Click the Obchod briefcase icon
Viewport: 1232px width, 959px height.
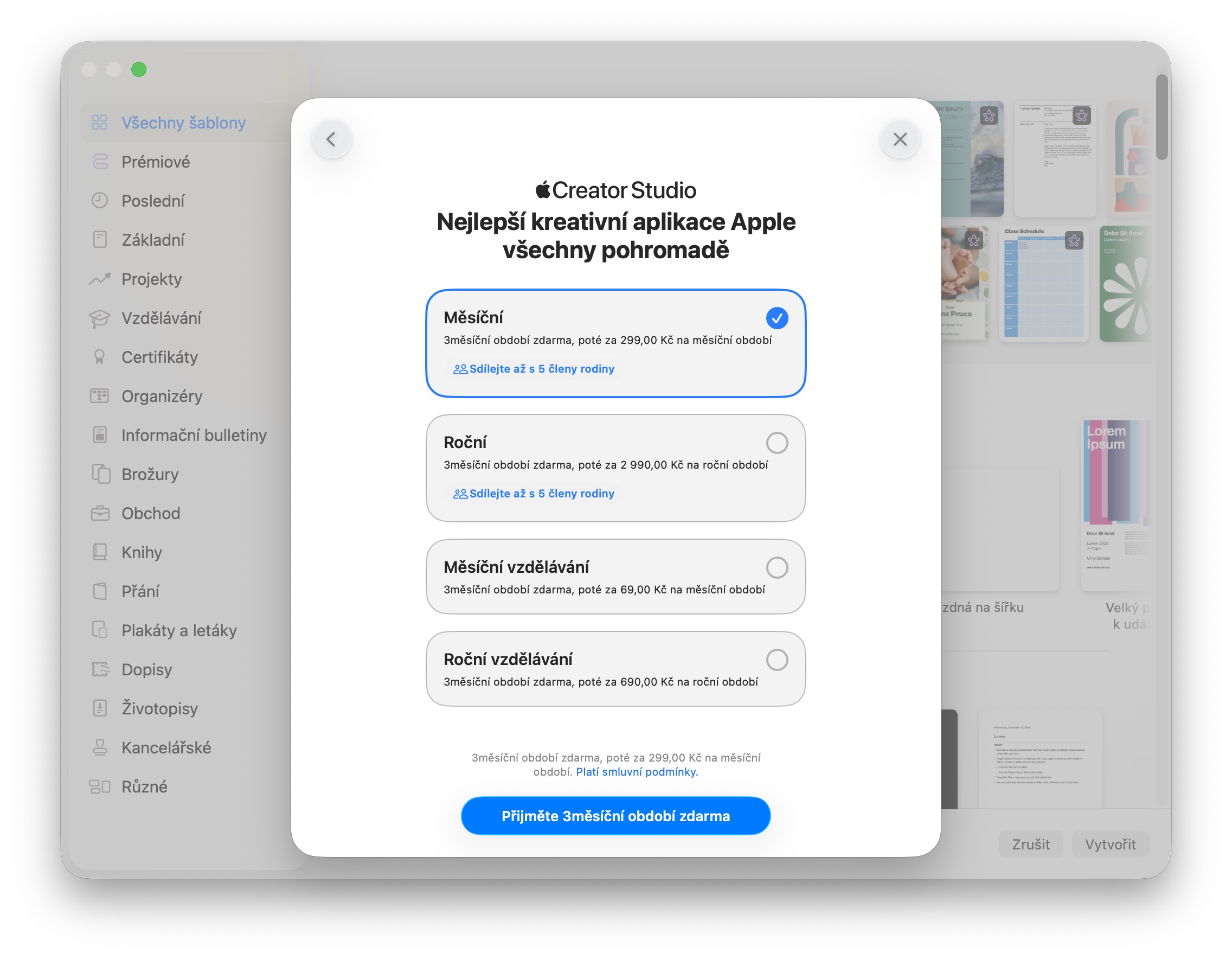pos(100,513)
